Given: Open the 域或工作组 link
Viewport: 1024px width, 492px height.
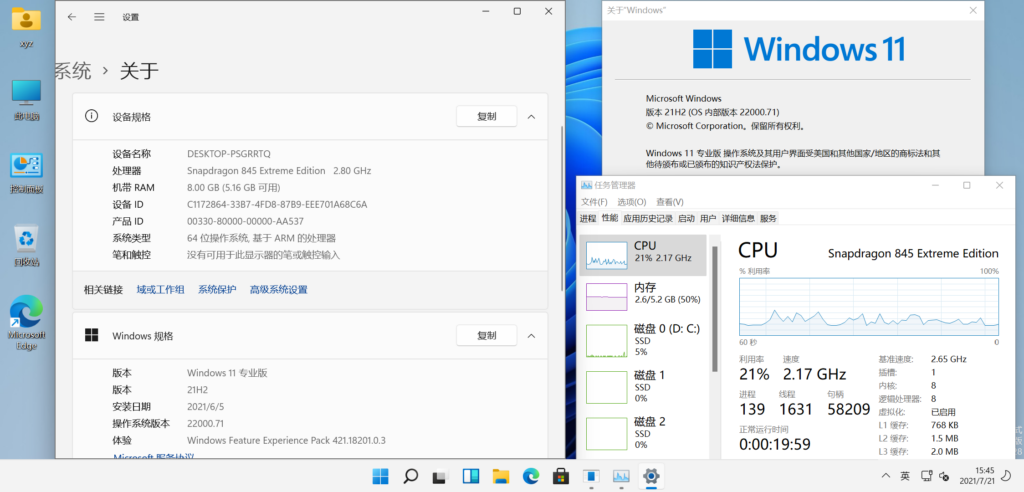Looking at the screenshot, I should (160, 289).
